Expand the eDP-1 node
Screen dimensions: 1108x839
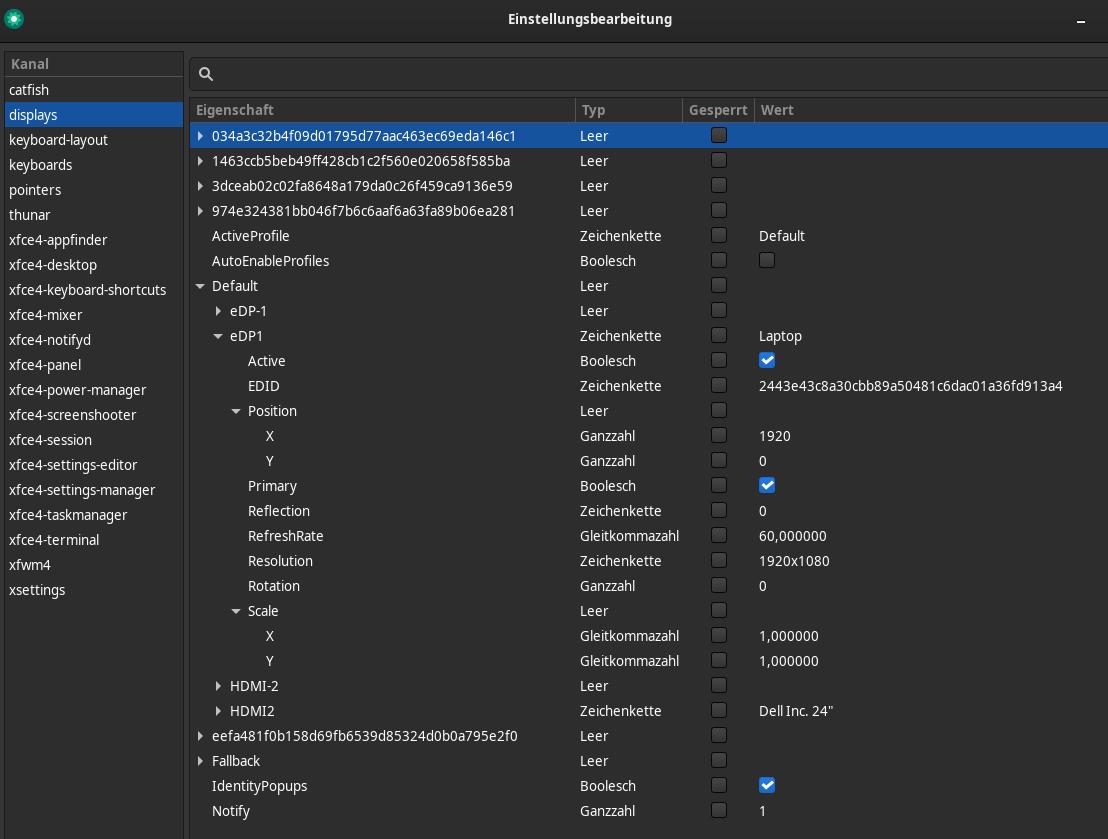coord(218,311)
